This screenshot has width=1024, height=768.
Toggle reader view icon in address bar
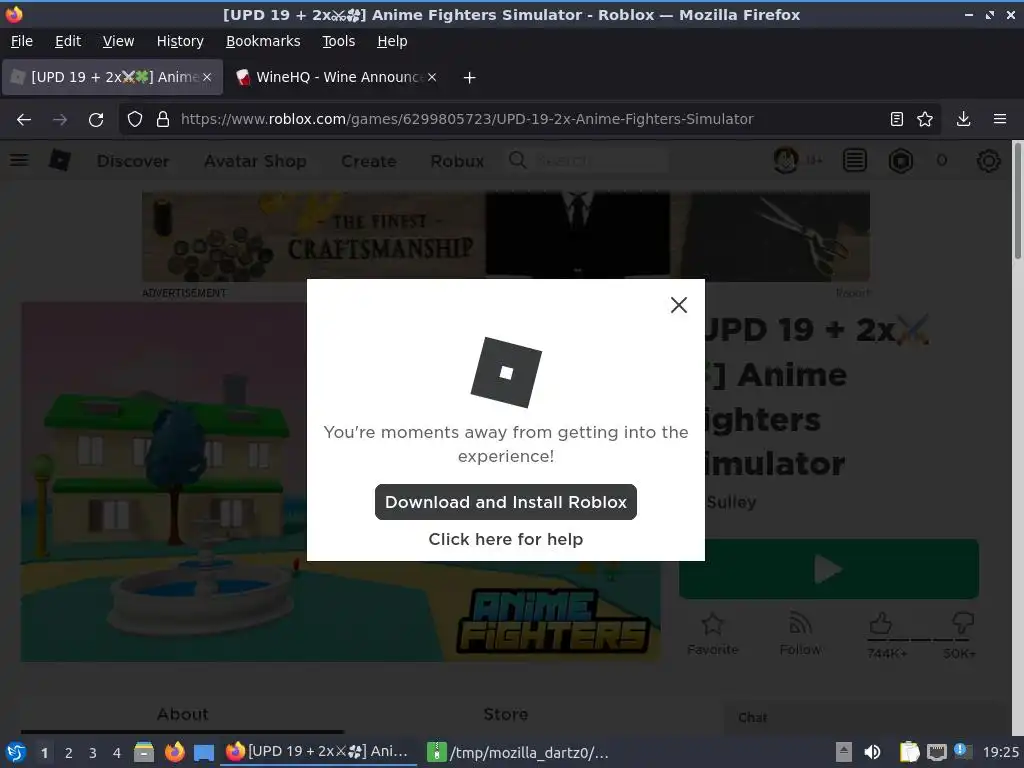[897, 119]
